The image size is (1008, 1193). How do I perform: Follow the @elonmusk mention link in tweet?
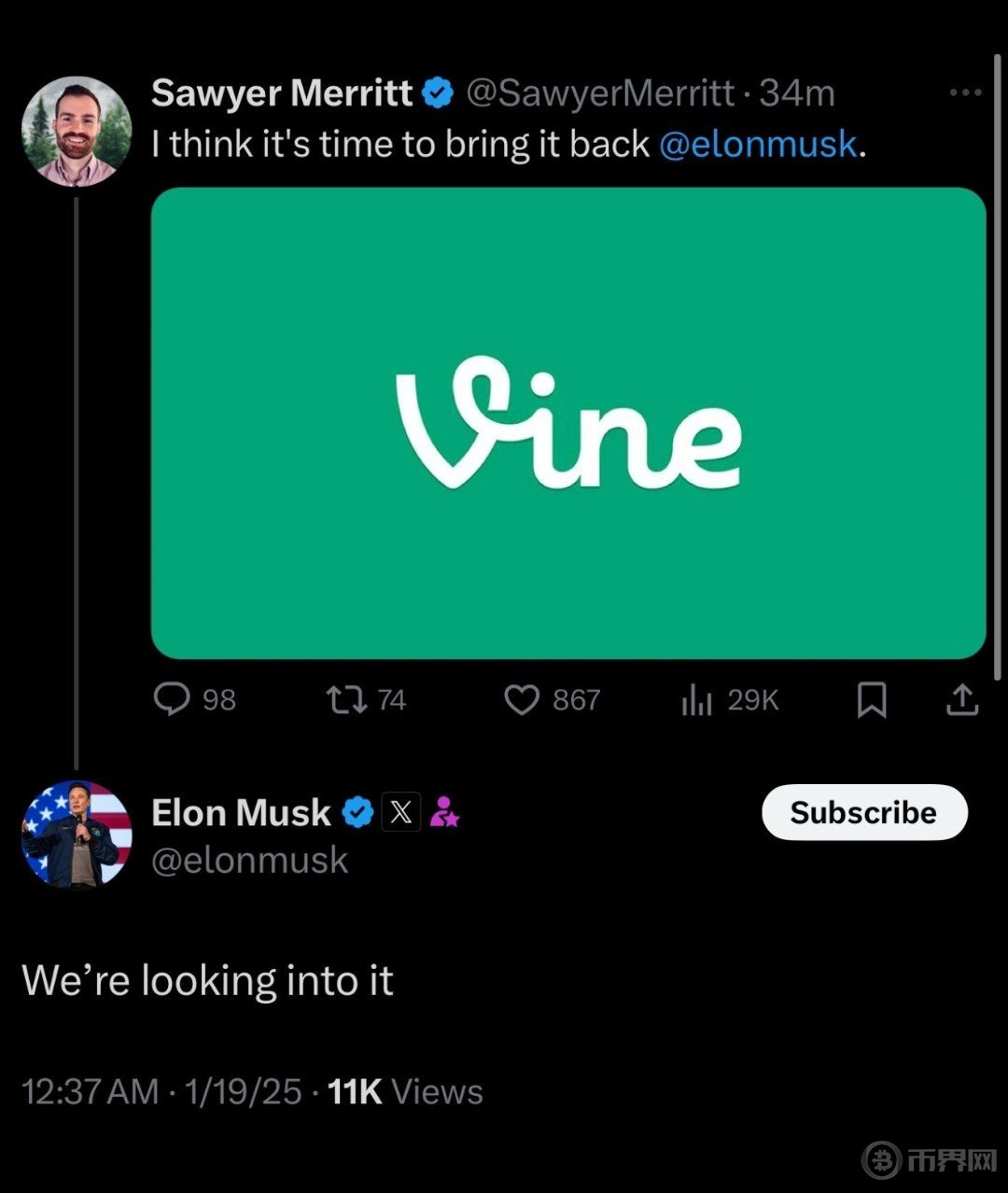[758, 144]
